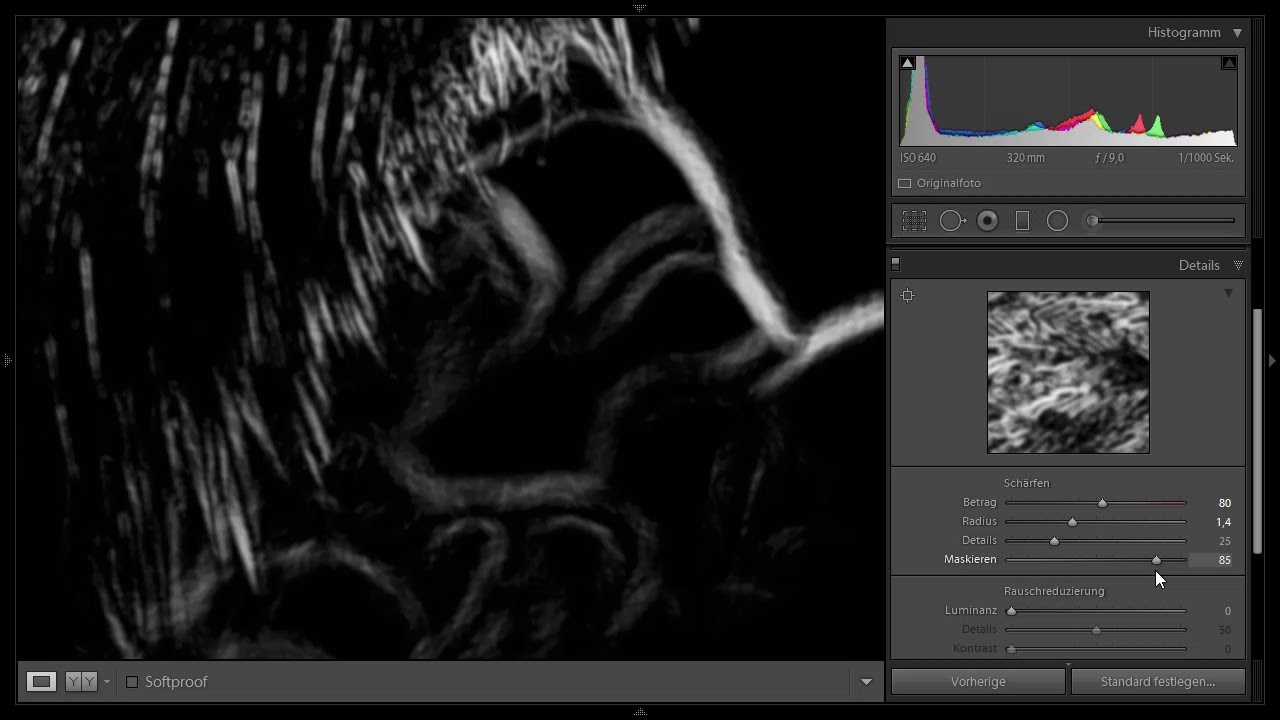Click the Betrag sharpening slider
The height and width of the screenshot is (720, 1280).
pyautogui.click(x=1096, y=503)
